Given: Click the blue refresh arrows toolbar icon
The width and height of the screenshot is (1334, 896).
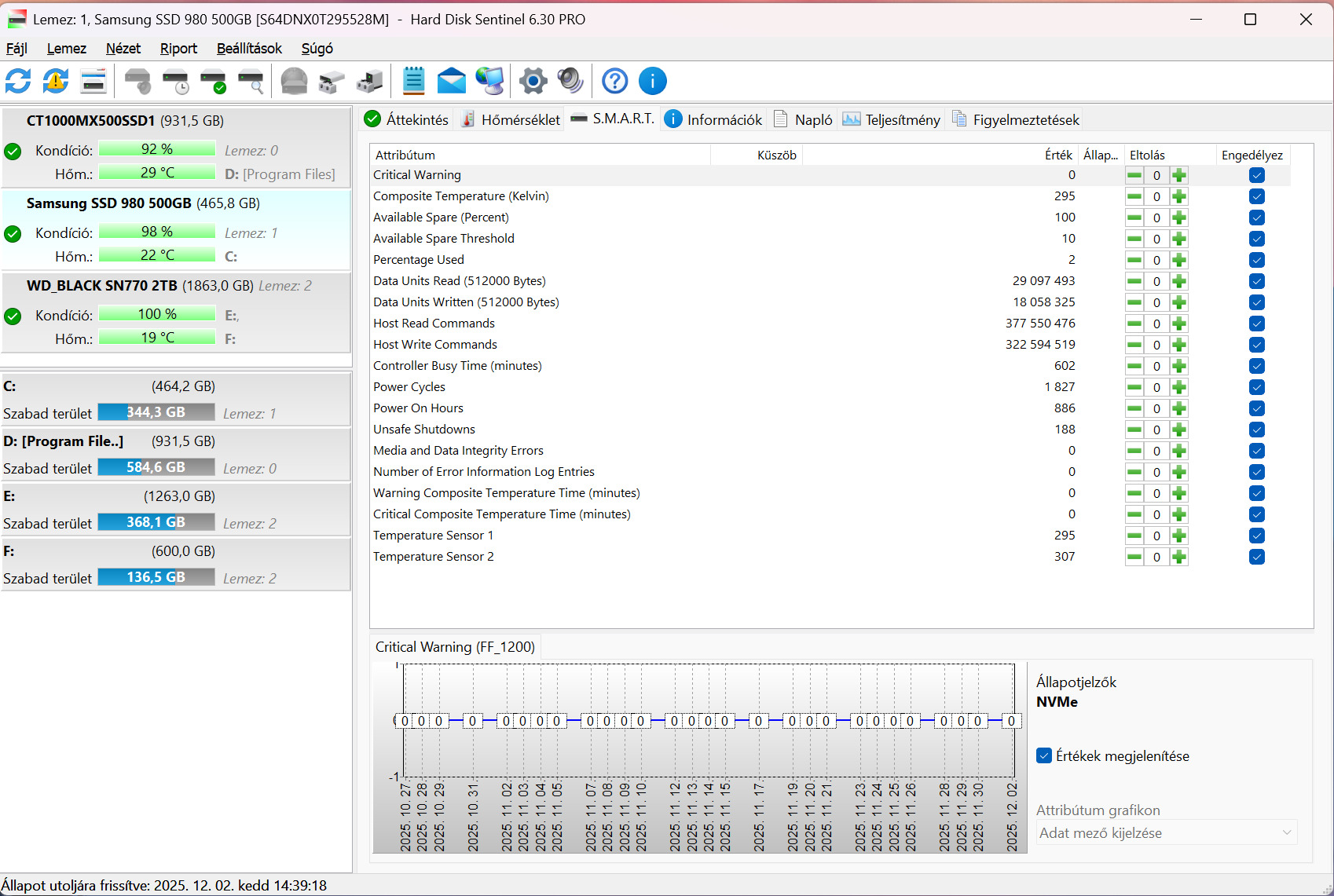Looking at the screenshot, I should (18, 81).
